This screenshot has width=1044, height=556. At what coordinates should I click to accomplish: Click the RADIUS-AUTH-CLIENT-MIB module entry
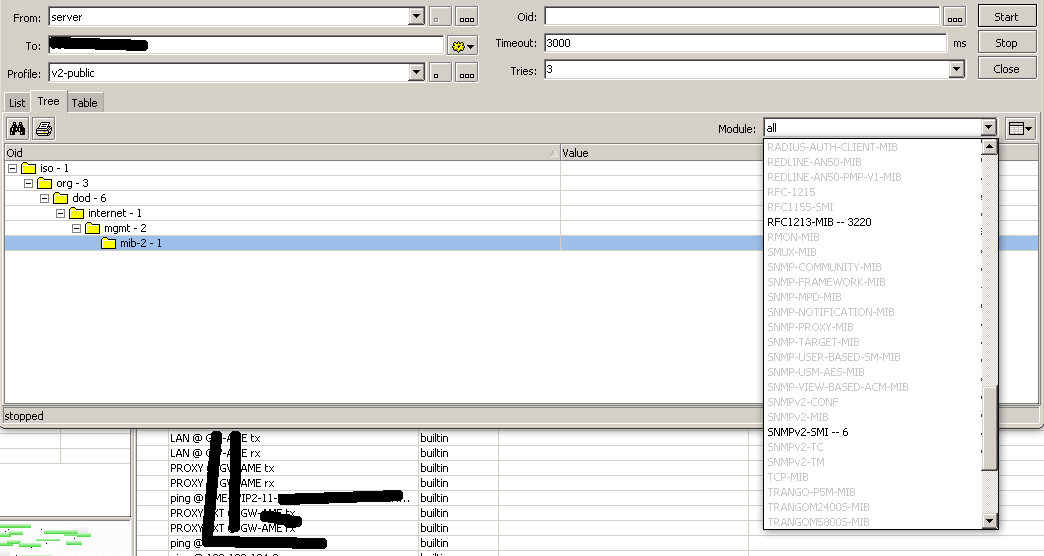tap(832, 146)
